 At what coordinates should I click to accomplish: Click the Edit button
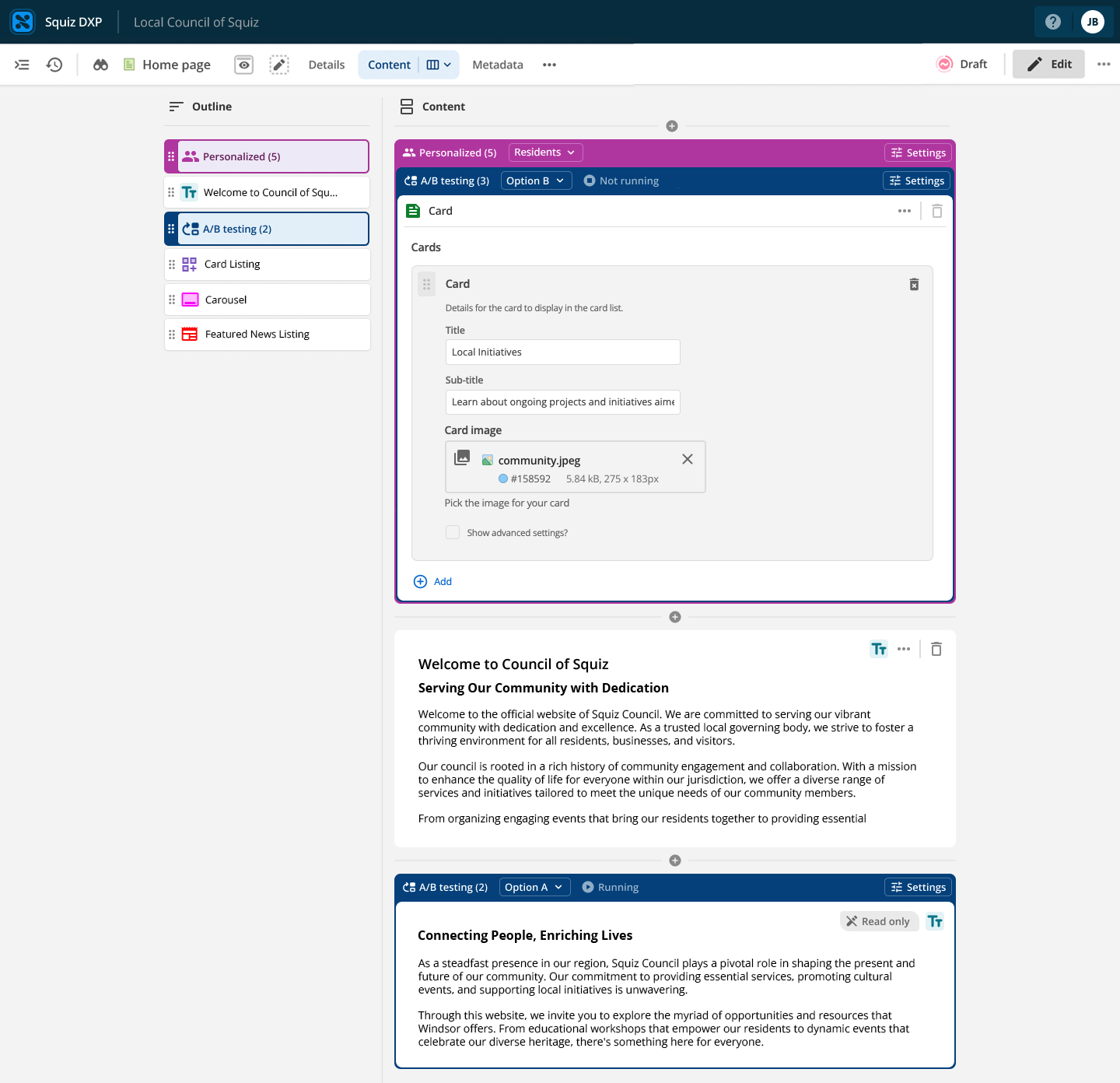pyautogui.click(x=1048, y=64)
